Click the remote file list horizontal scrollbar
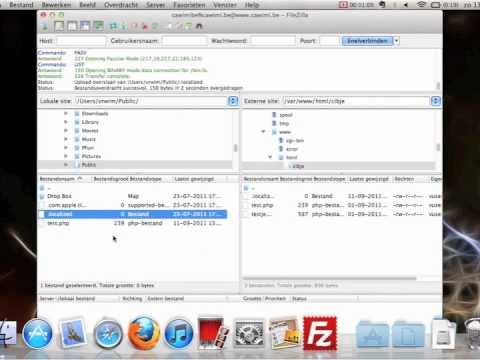This screenshot has height=360, width=480. tap(330, 278)
